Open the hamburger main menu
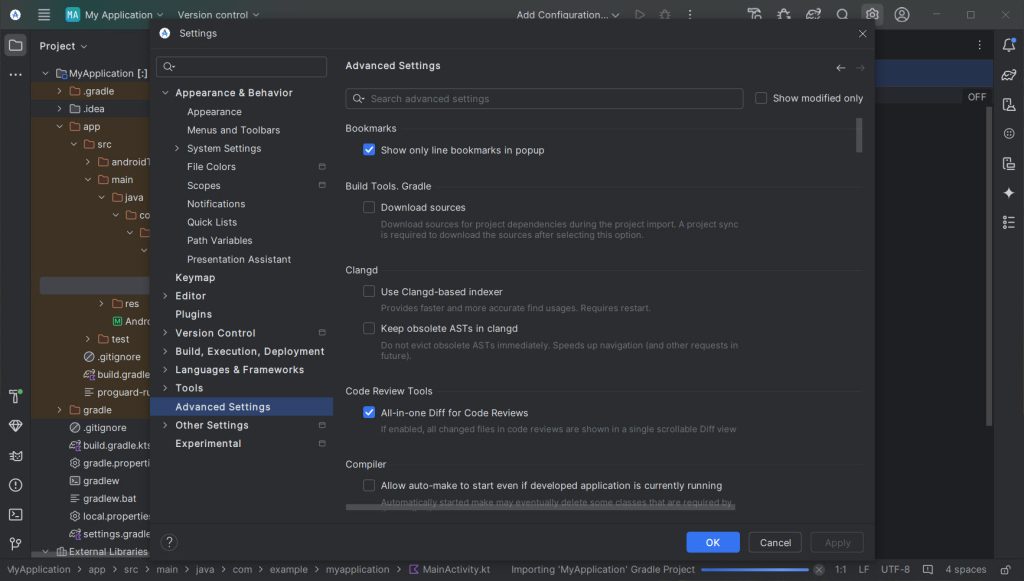Screen dimensions: 1024x581 click(44, 15)
